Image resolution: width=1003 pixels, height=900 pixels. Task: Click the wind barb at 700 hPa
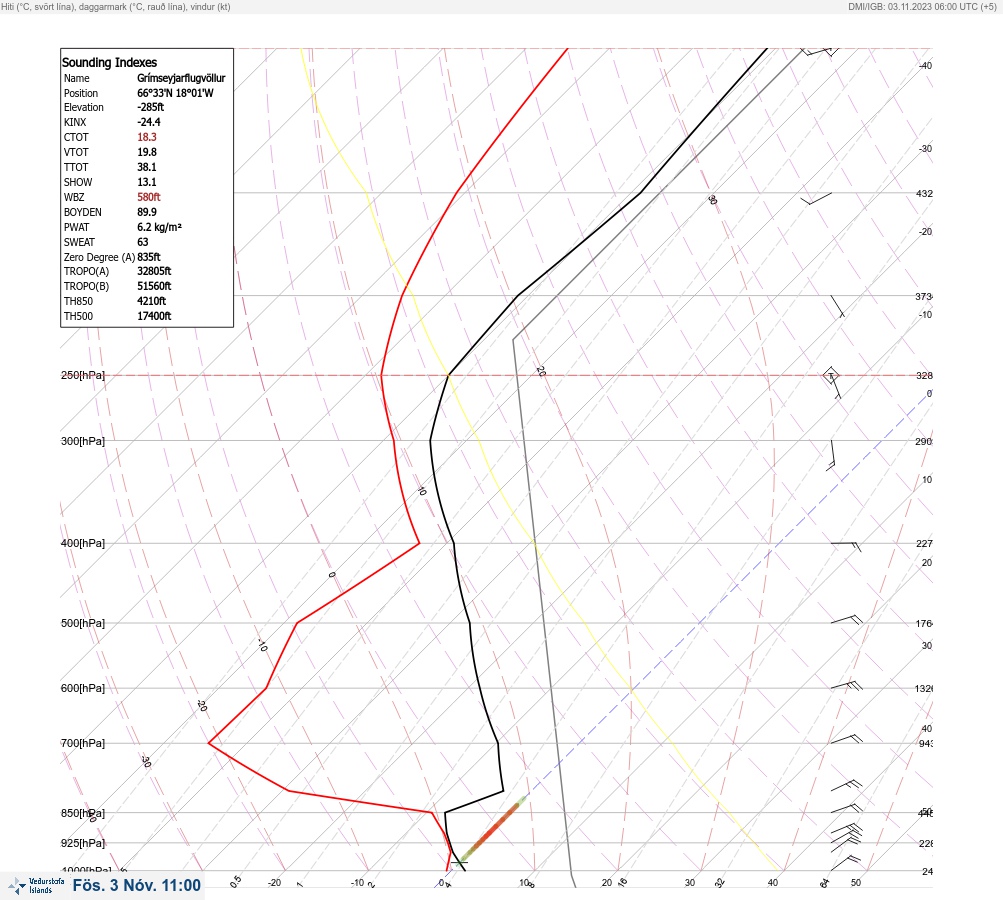(846, 739)
